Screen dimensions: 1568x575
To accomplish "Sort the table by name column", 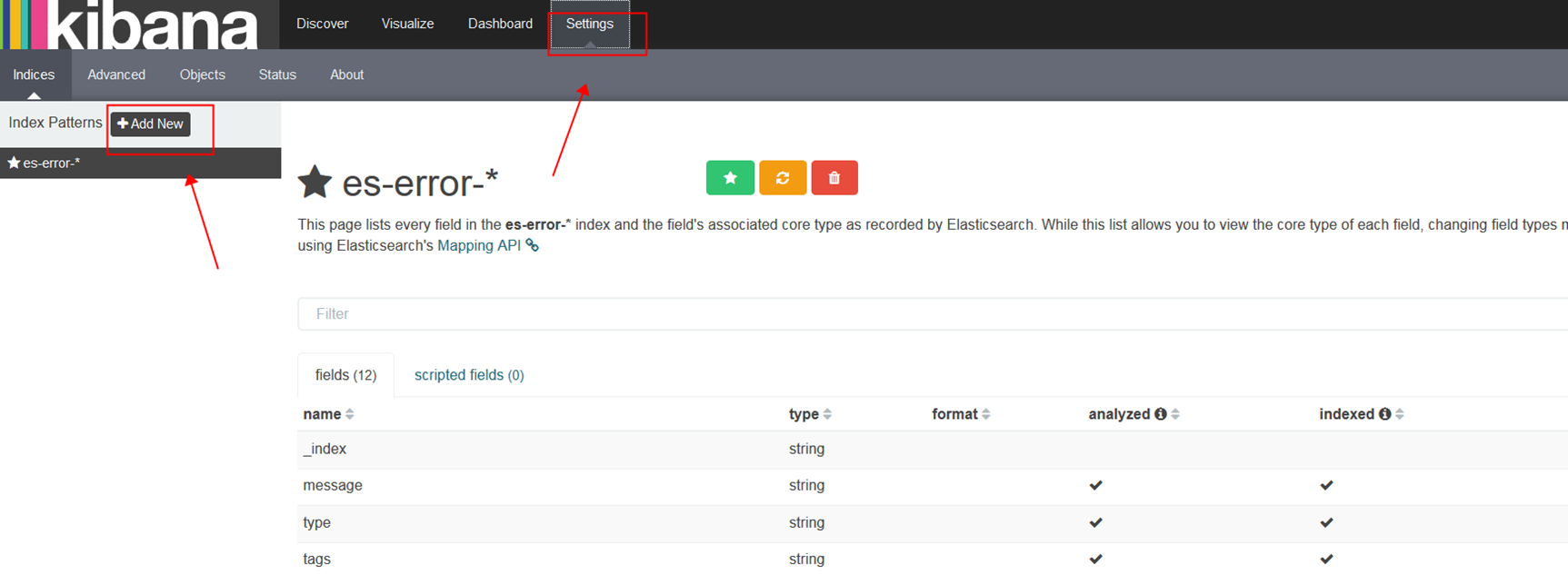I will click(x=349, y=414).
